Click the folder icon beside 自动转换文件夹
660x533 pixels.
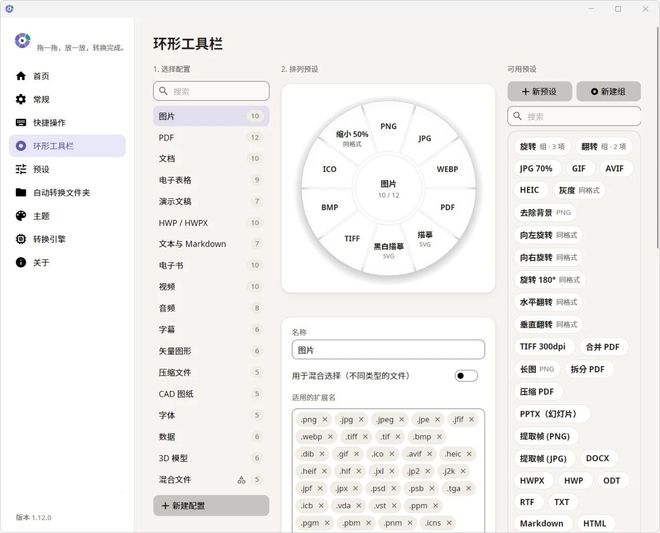(21, 192)
